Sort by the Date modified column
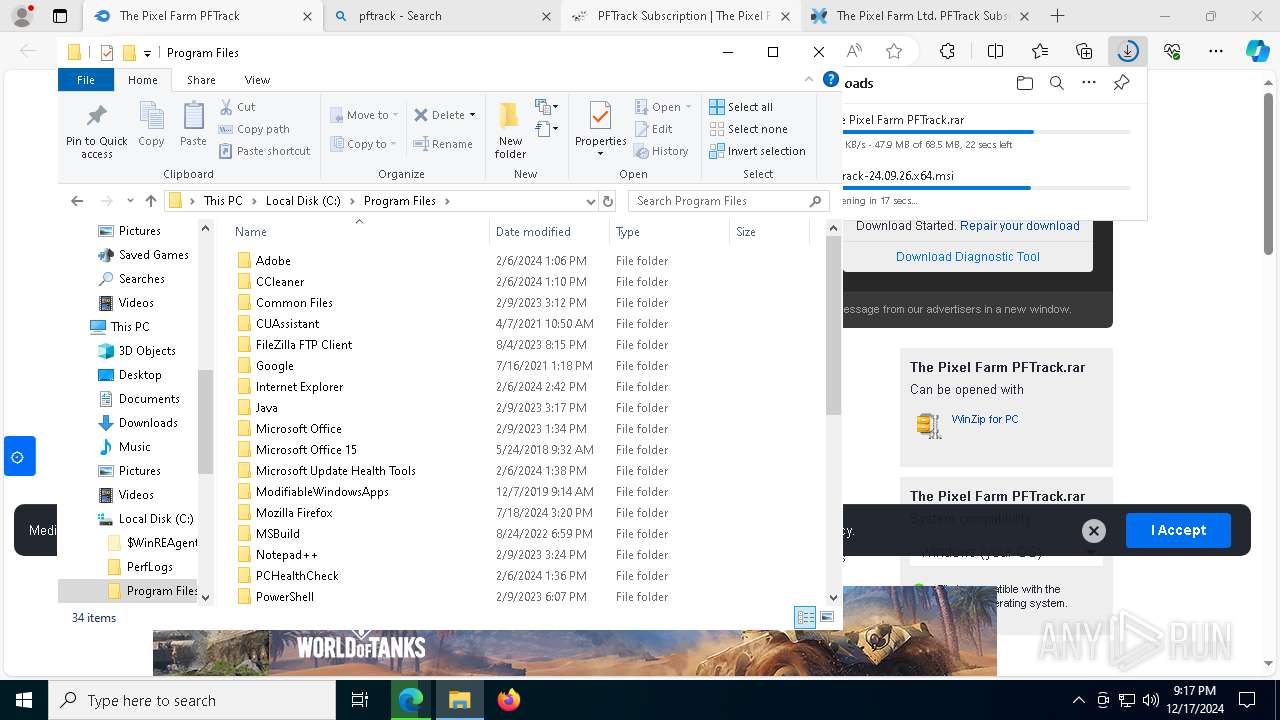1280x720 pixels. point(549,232)
